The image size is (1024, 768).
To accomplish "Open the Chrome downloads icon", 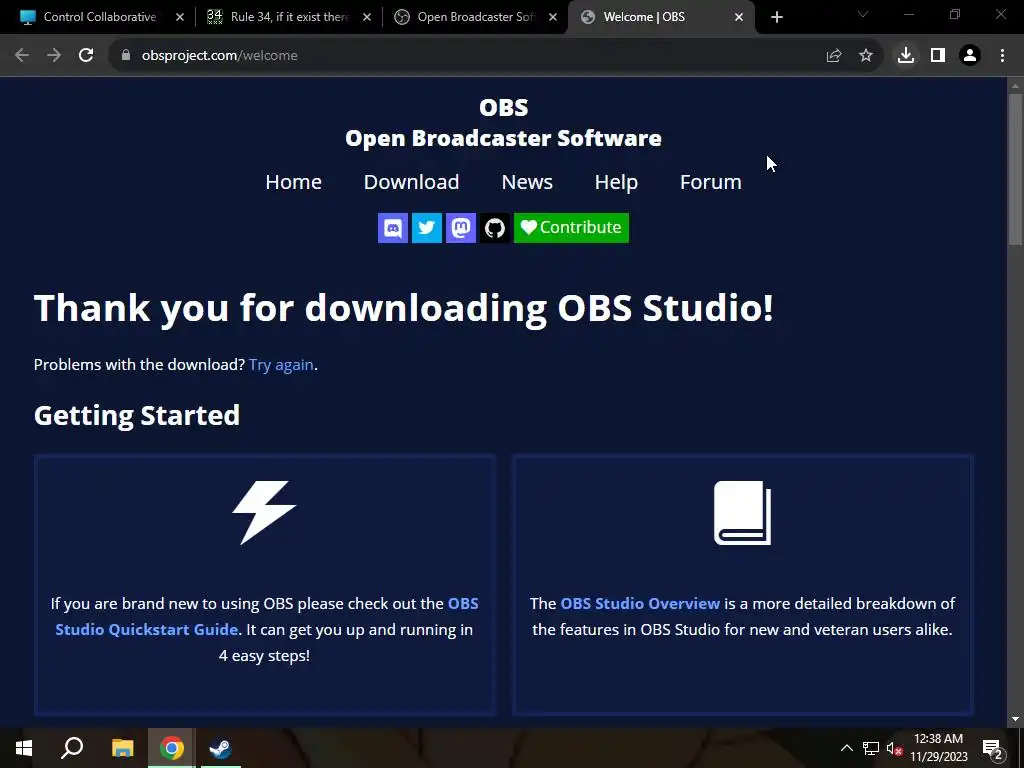I will click(x=906, y=56).
